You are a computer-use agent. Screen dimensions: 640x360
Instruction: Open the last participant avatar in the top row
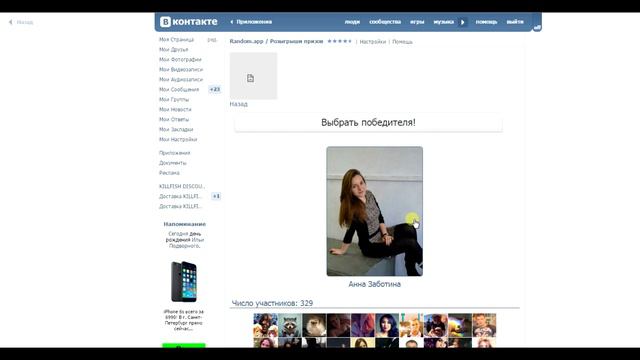coord(484,325)
